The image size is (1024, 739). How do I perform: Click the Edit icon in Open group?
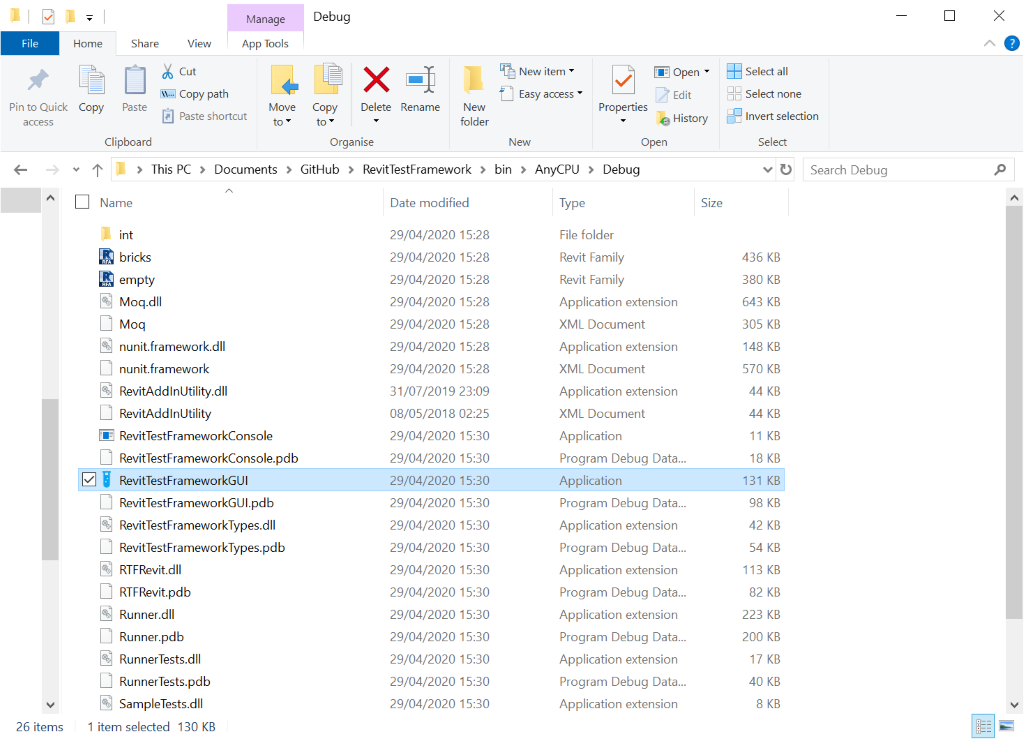(x=662, y=95)
